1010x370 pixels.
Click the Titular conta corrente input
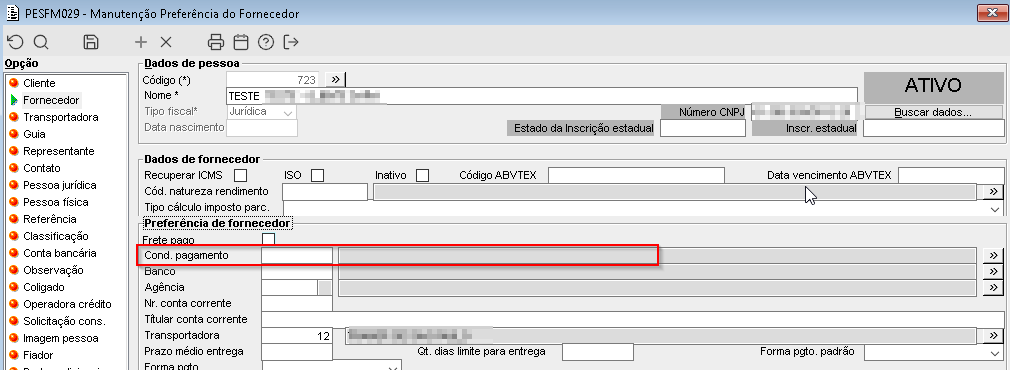[x=633, y=319]
